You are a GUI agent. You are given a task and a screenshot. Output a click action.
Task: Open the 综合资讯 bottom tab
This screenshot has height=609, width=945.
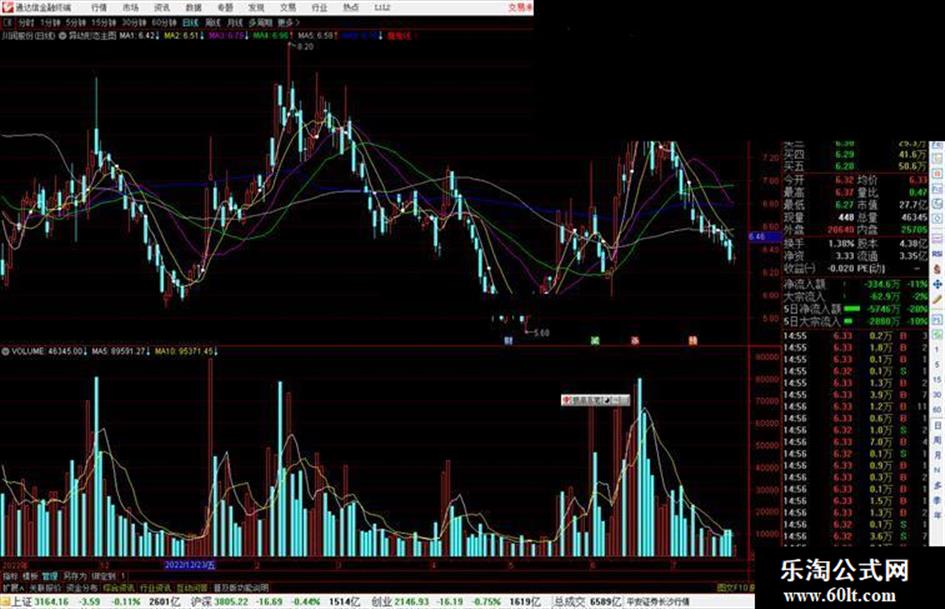point(119,587)
